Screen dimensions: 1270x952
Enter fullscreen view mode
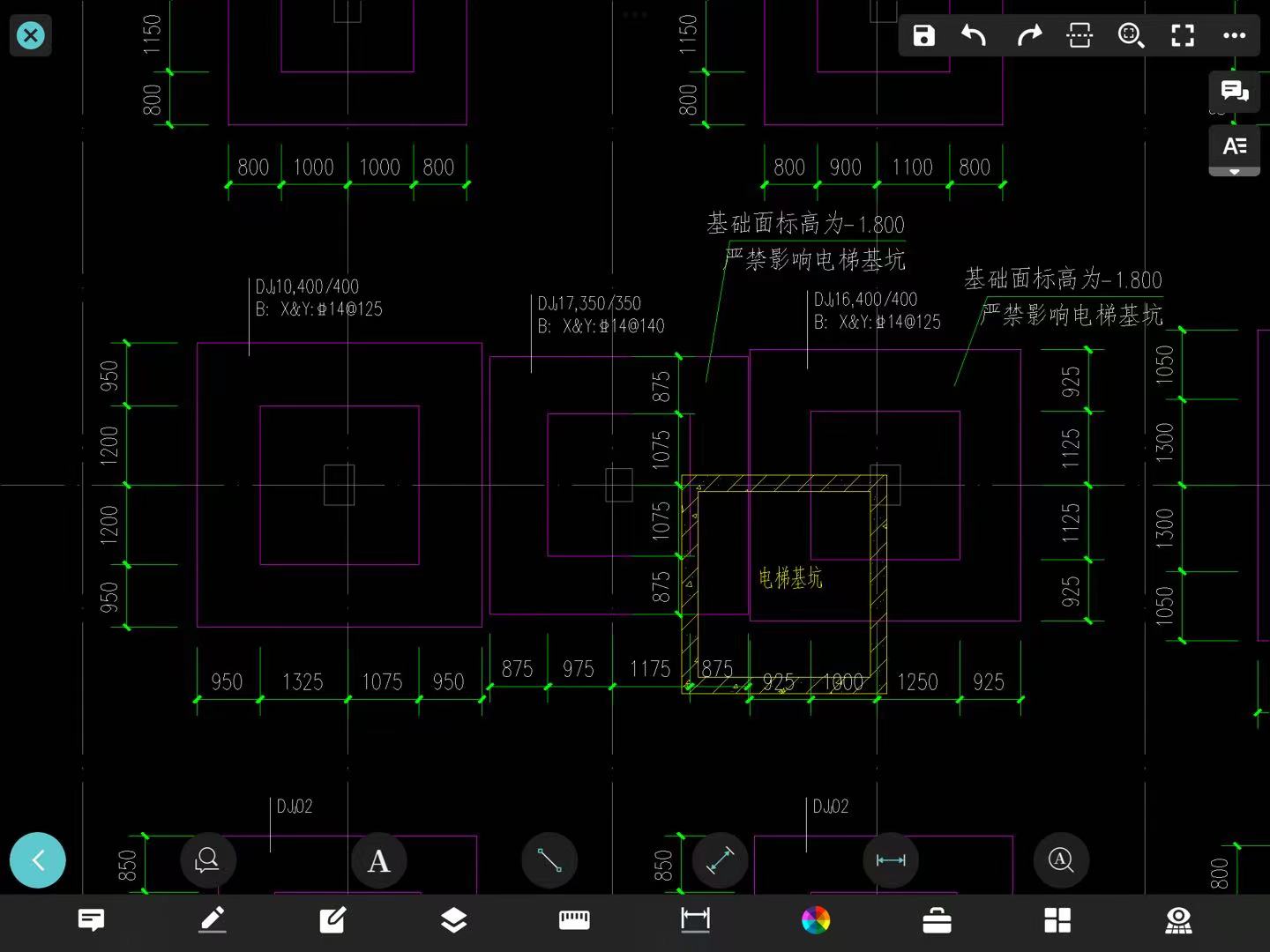coord(1183,35)
